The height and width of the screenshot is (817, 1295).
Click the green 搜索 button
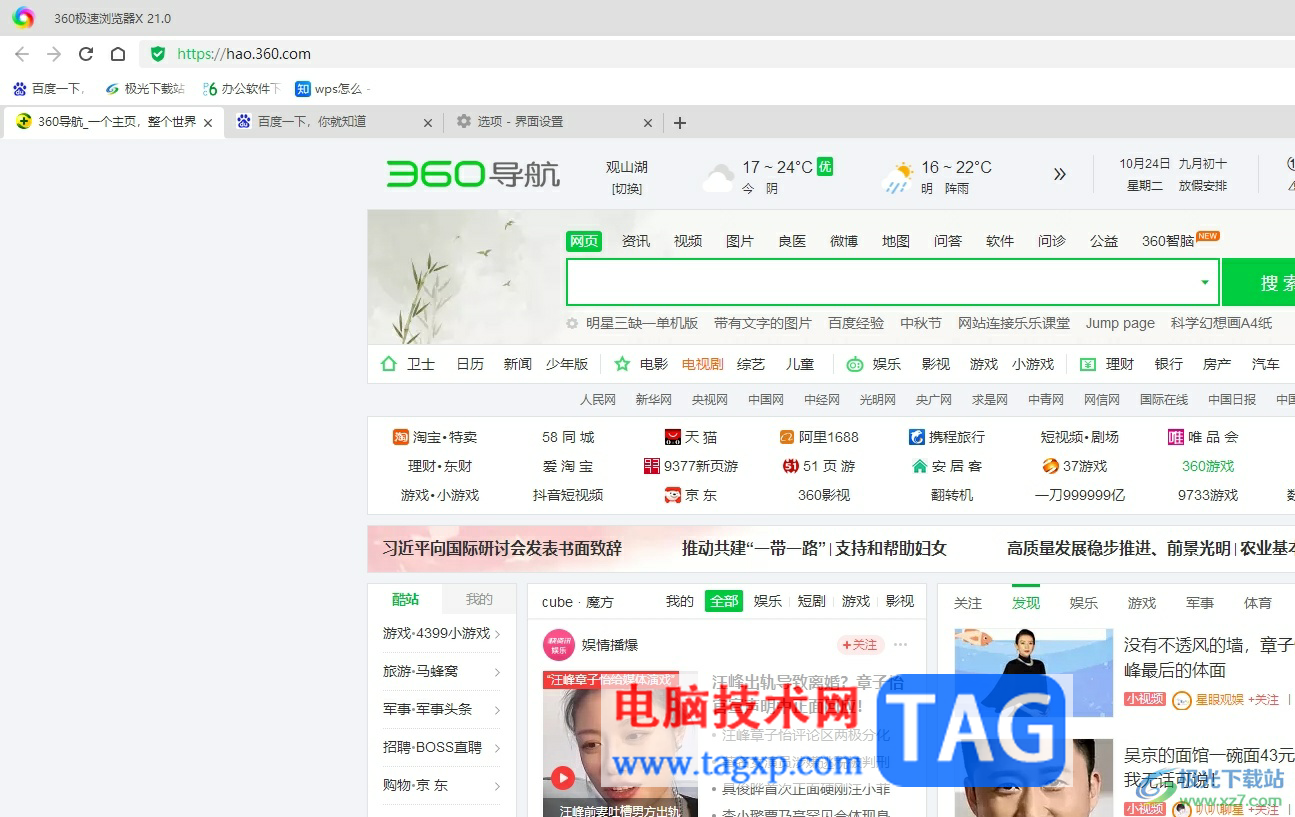tap(1258, 282)
